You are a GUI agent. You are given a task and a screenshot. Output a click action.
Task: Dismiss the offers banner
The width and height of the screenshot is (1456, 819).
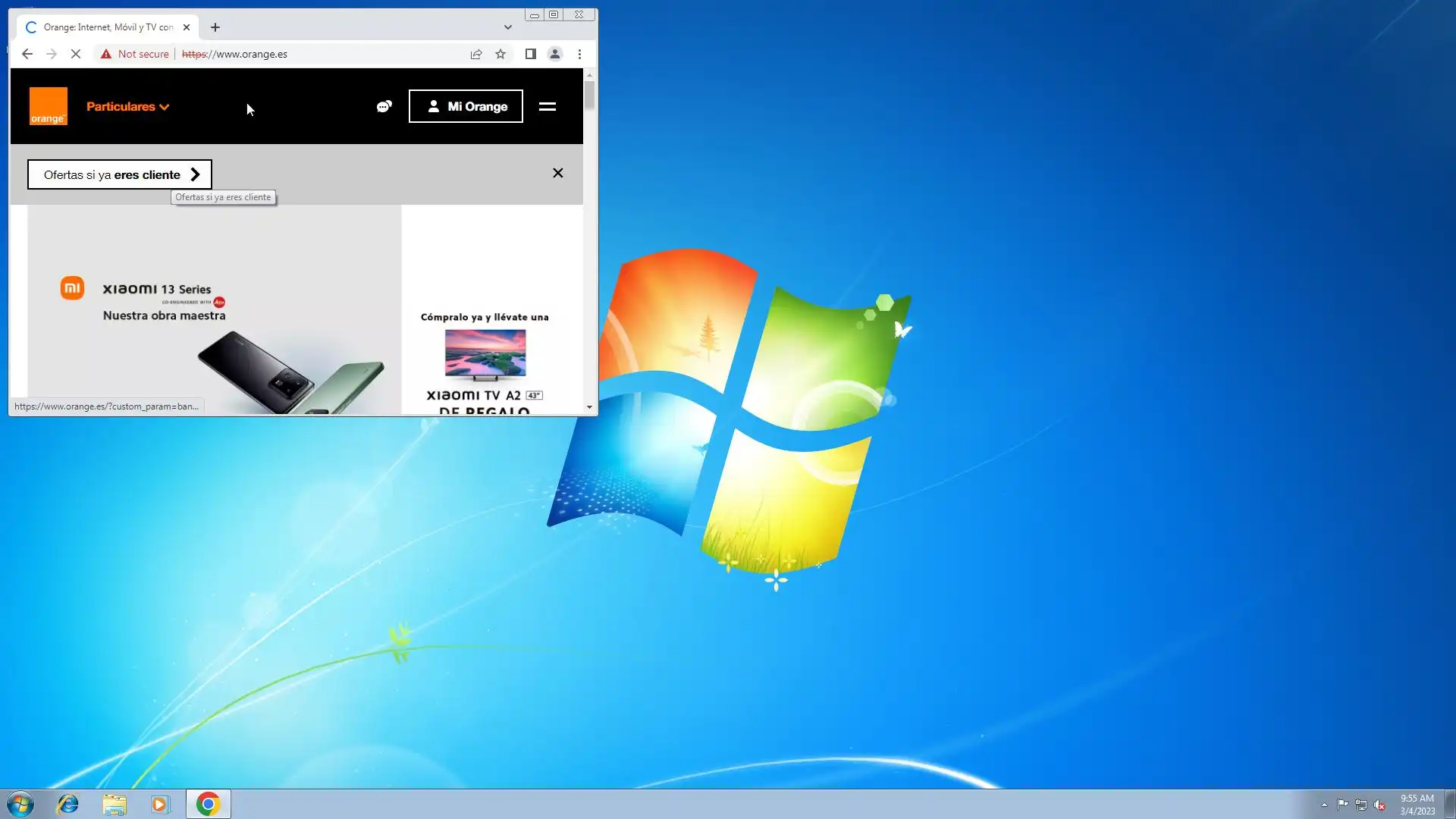click(x=557, y=173)
